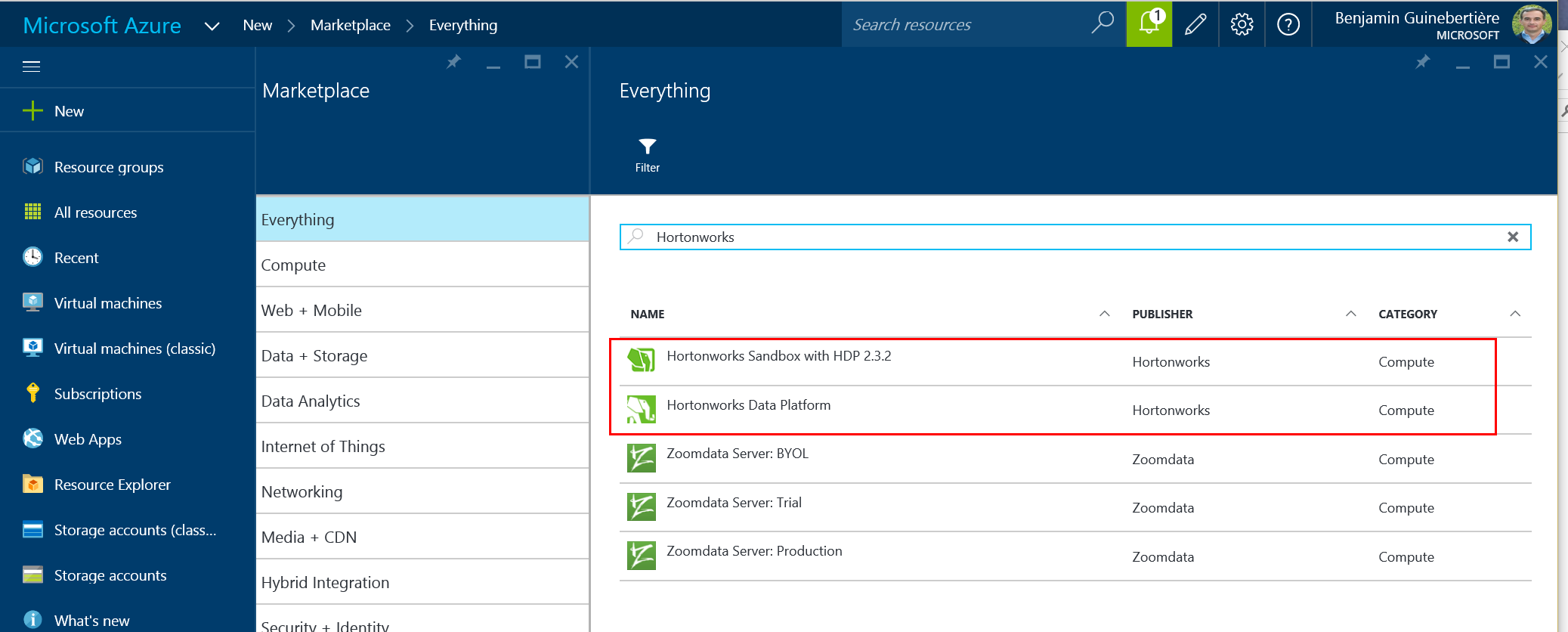The image size is (1568, 632).
Task: Open the hamburger menu in the sidebar
Action: pyautogui.click(x=31, y=67)
